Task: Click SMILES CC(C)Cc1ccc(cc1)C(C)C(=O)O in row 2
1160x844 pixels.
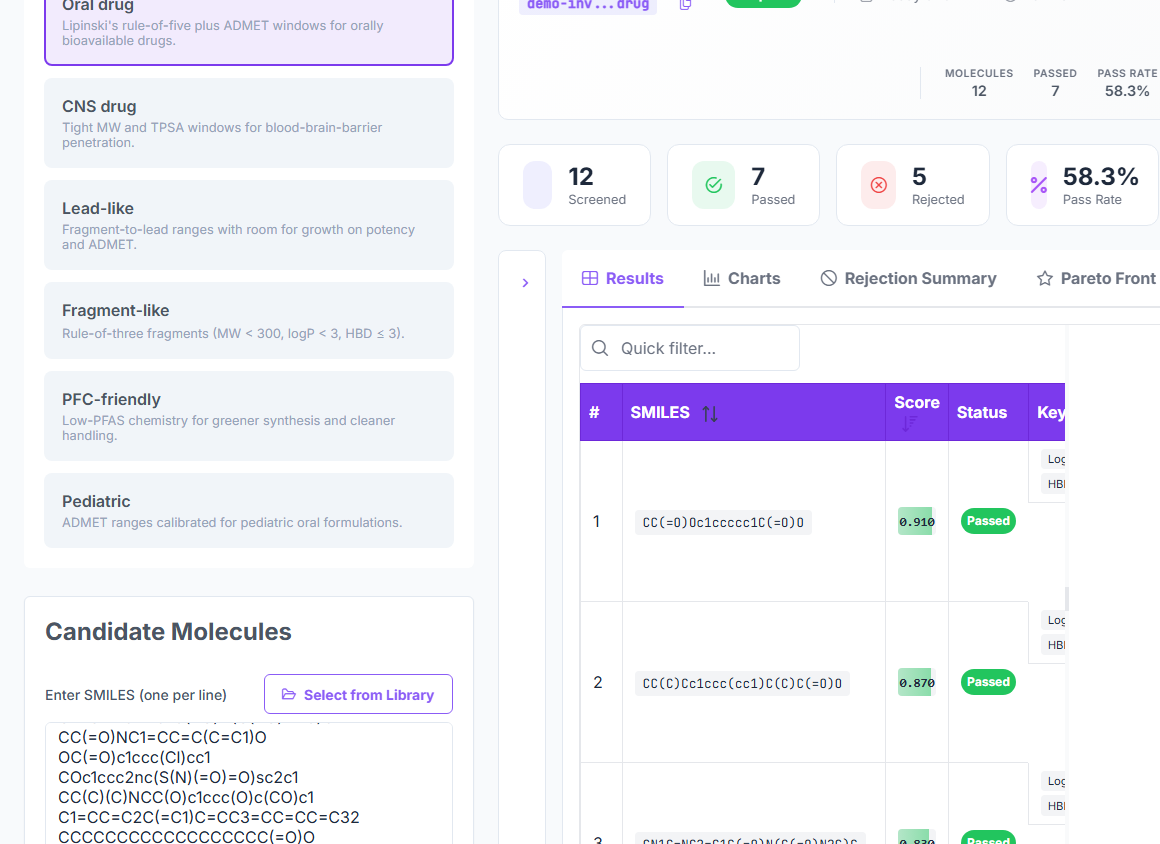Action: (742, 683)
